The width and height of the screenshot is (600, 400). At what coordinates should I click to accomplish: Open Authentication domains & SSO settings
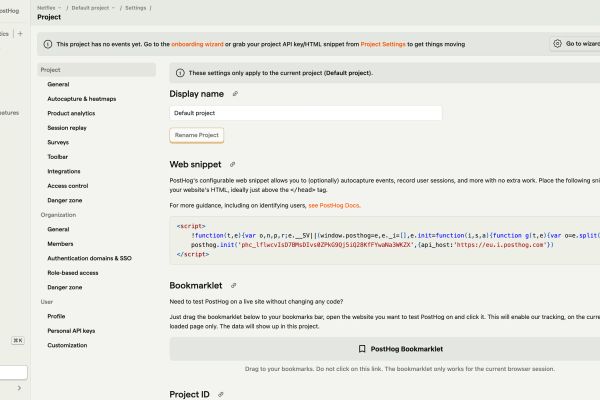pyautogui.click(x=89, y=258)
